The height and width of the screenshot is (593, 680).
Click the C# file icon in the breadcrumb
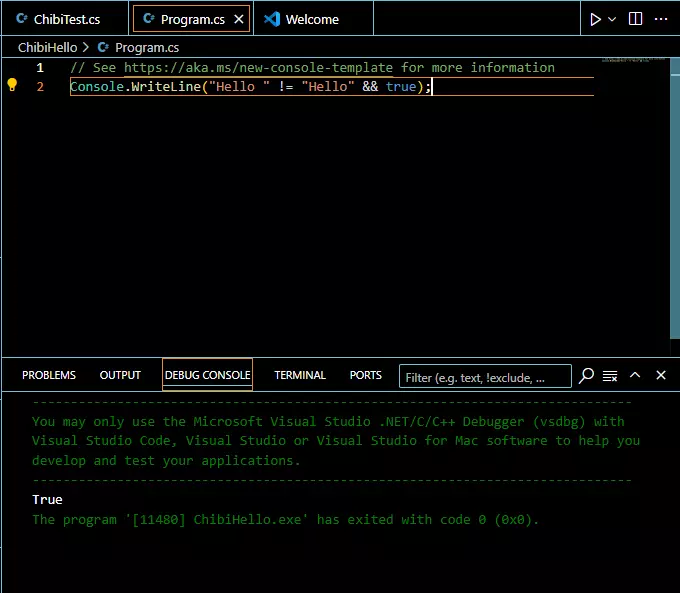(103, 47)
